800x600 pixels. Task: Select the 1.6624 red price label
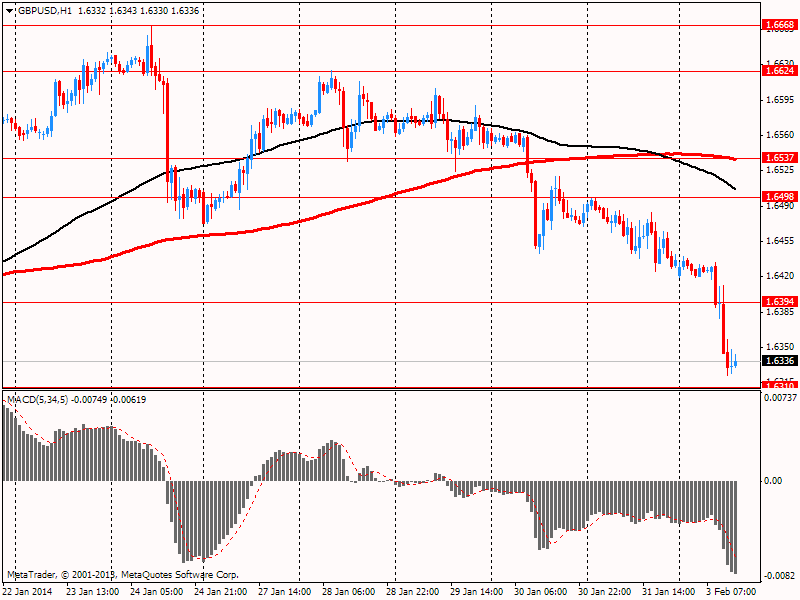(779, 71)
